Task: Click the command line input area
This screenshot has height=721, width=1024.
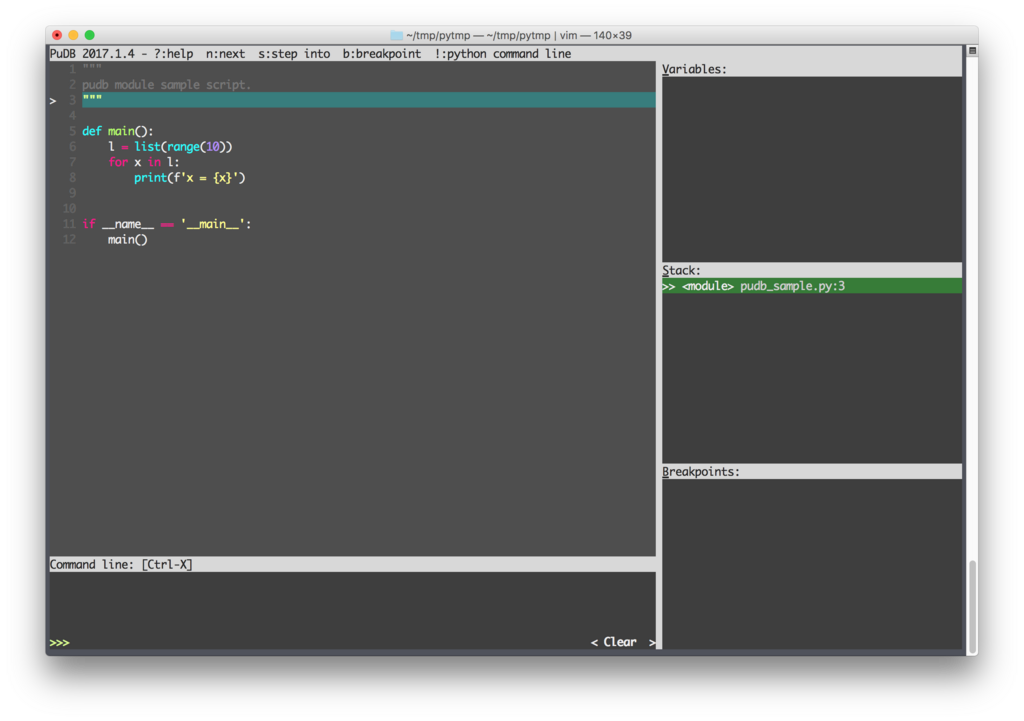Action: tap(300, 642)
